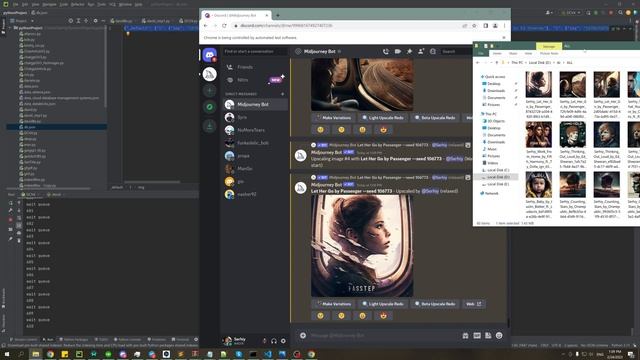Click Light Upscale Redo under the road image
This screenshot has width=640, height=360.
point(382,118)
